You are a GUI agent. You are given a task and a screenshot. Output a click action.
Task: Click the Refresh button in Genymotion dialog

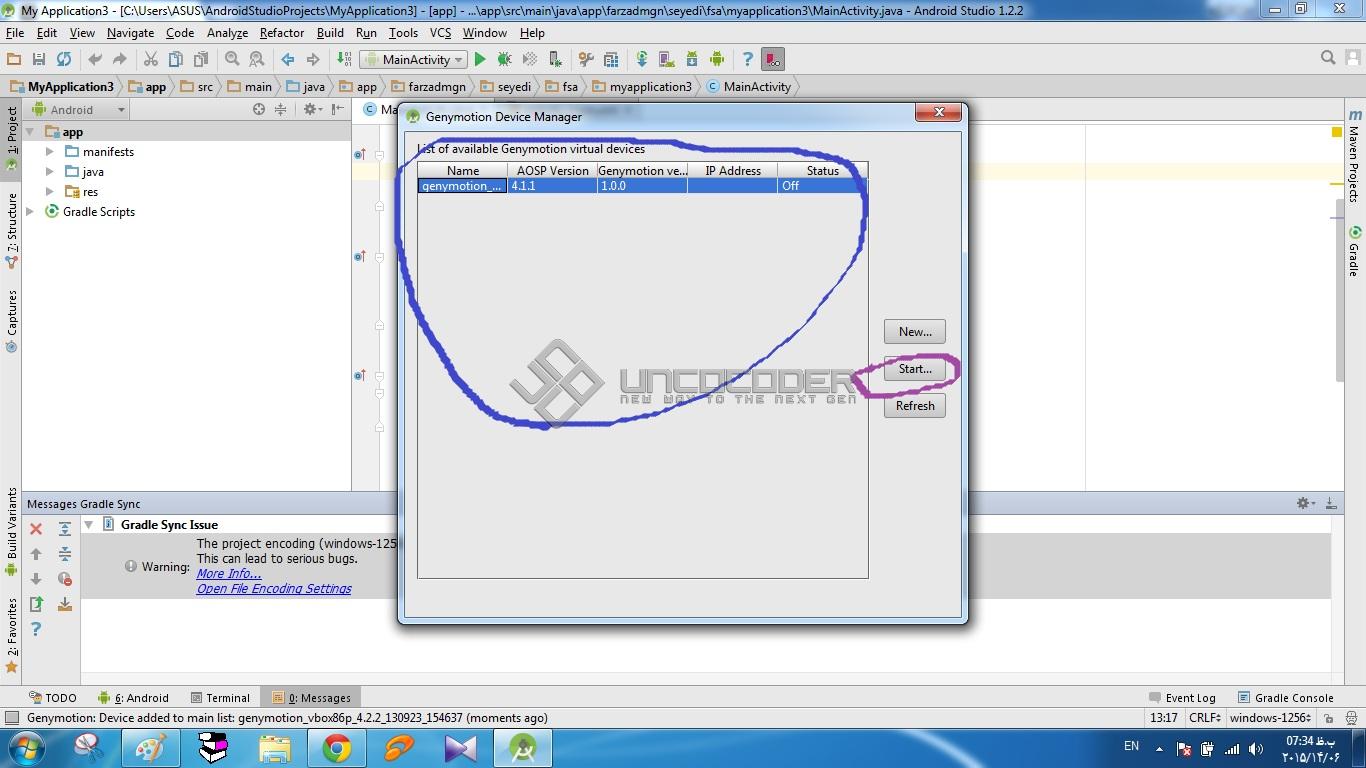click(x=915, y=406)
